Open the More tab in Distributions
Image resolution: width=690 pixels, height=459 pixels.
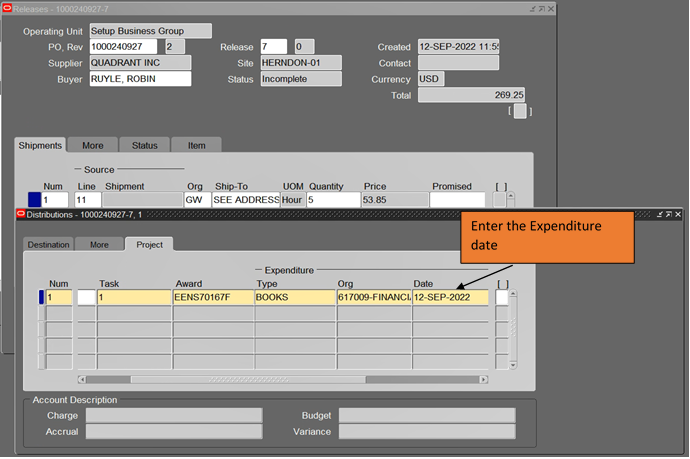[99, 245]
